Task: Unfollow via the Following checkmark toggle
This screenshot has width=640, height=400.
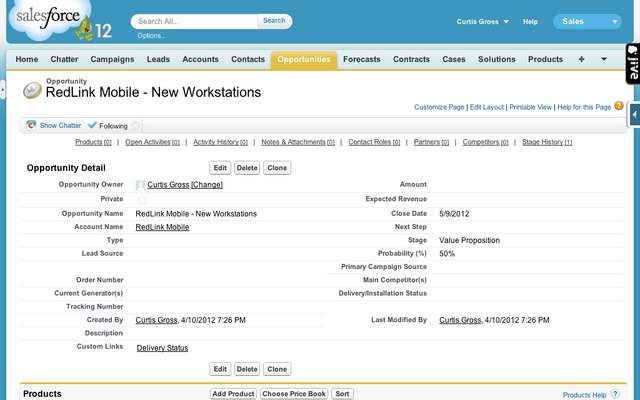Action: click(93, 126)
